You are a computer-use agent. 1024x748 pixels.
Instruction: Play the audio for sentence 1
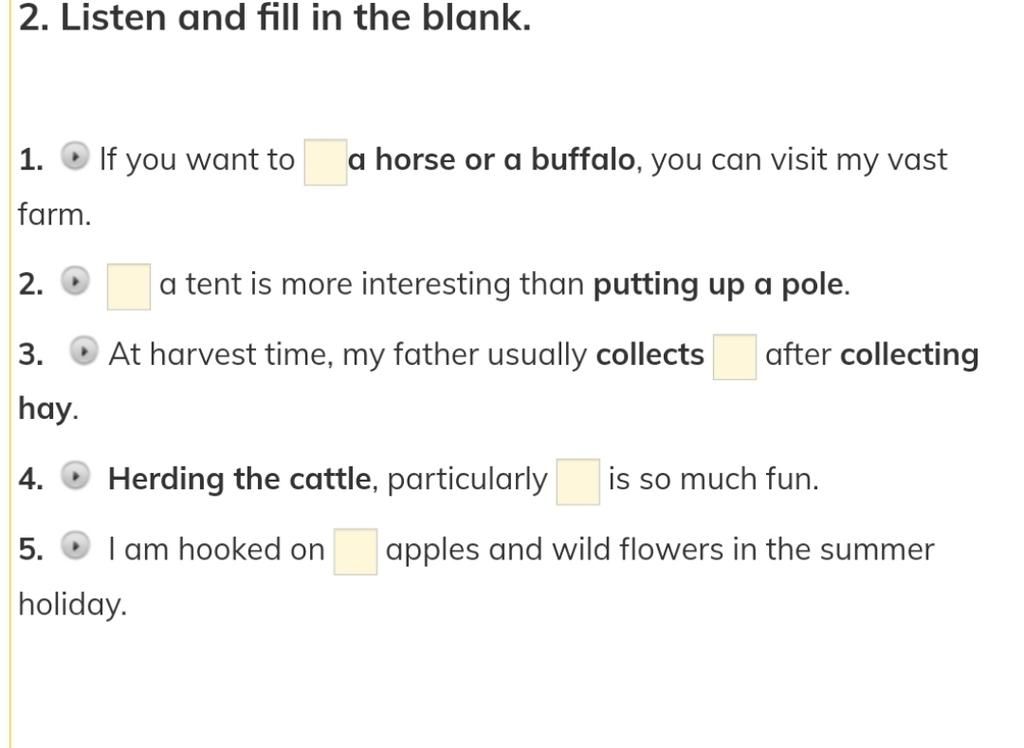click(74, 156)
